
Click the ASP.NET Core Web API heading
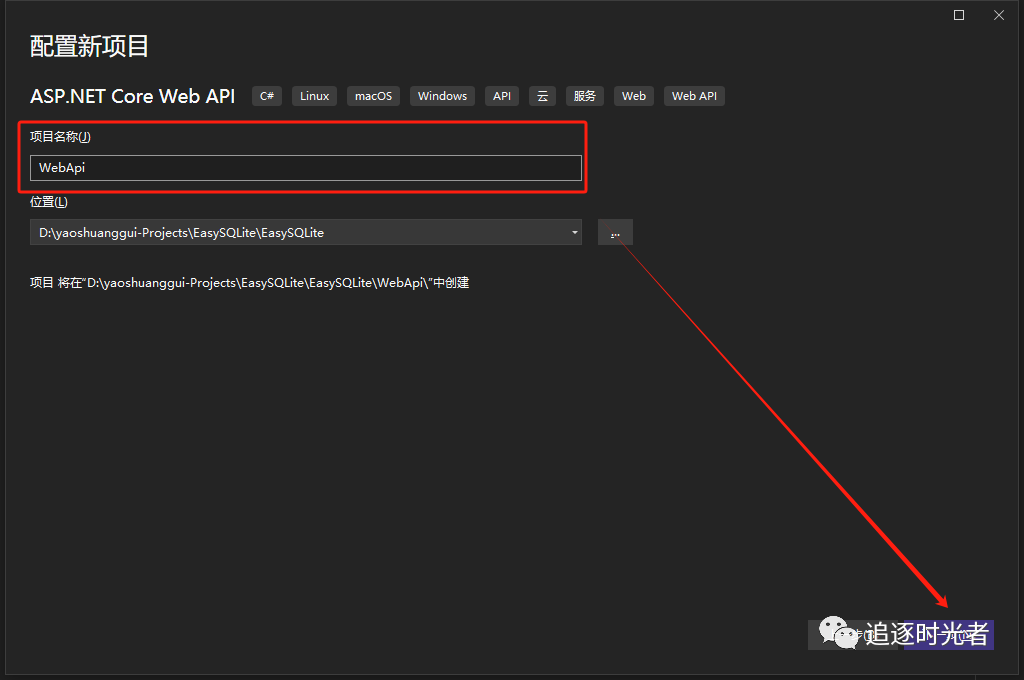133,96
